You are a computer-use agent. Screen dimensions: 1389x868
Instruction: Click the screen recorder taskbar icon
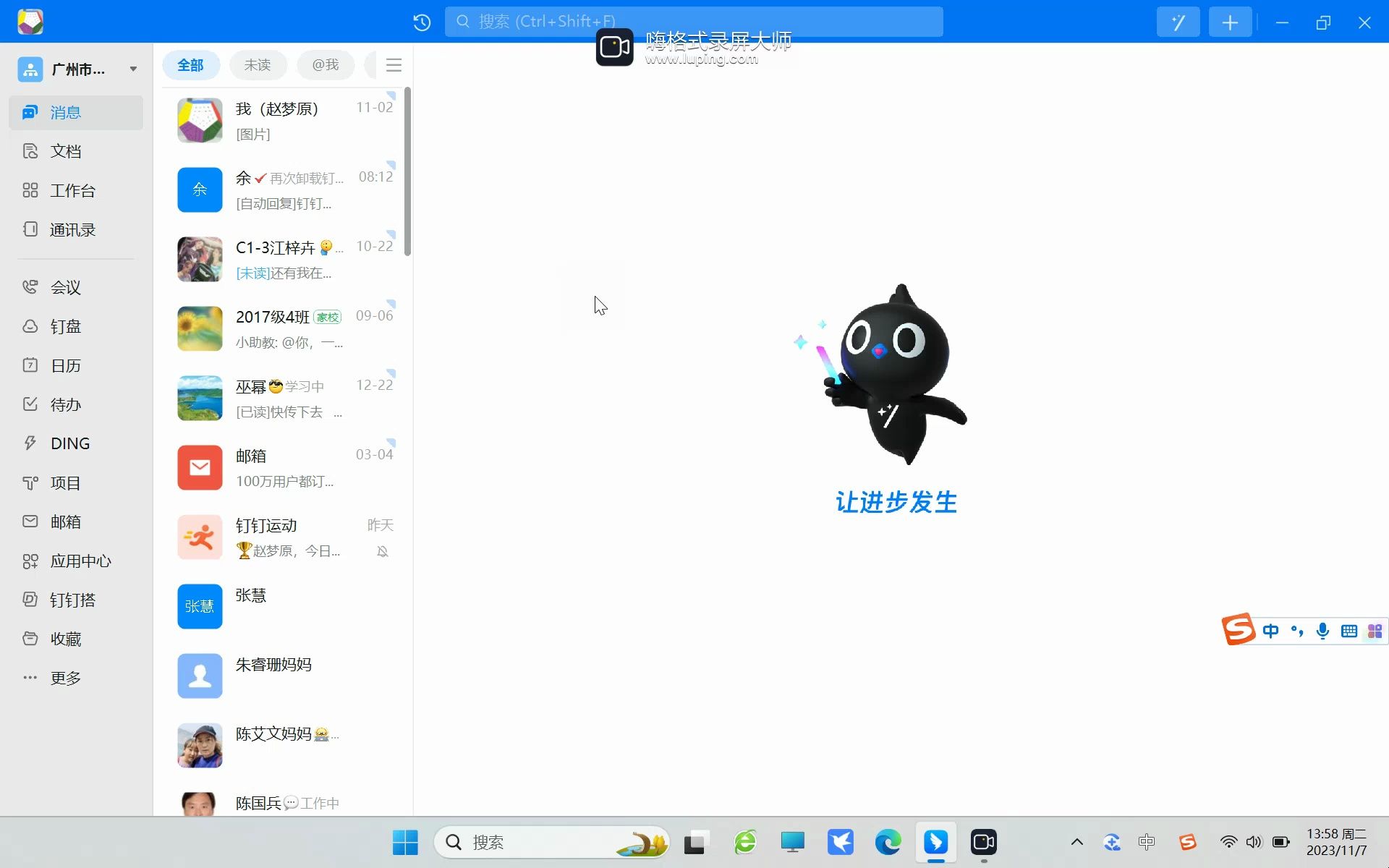tap(983, 842)
